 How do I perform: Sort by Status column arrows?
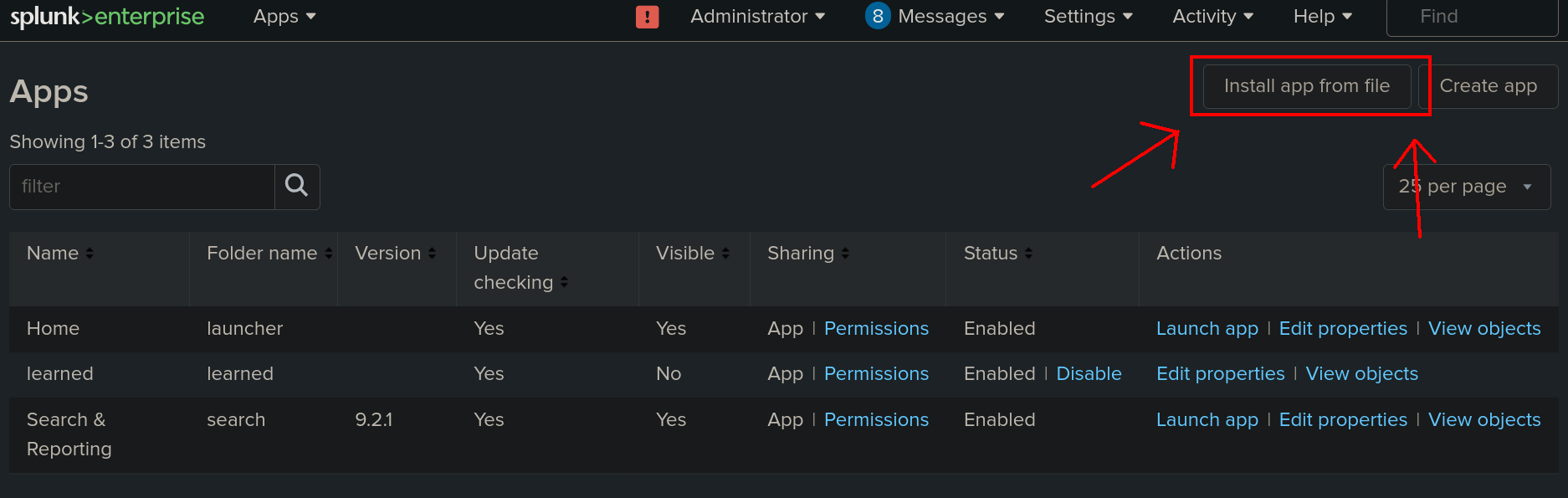pyautogui.click(x=1028, y=254)
